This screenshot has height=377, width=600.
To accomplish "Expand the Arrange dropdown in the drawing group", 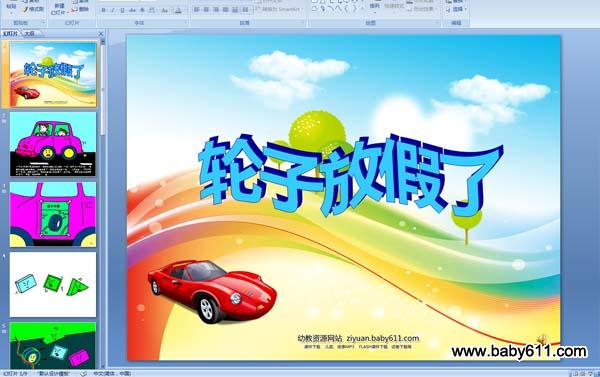I will coord(375,7).
